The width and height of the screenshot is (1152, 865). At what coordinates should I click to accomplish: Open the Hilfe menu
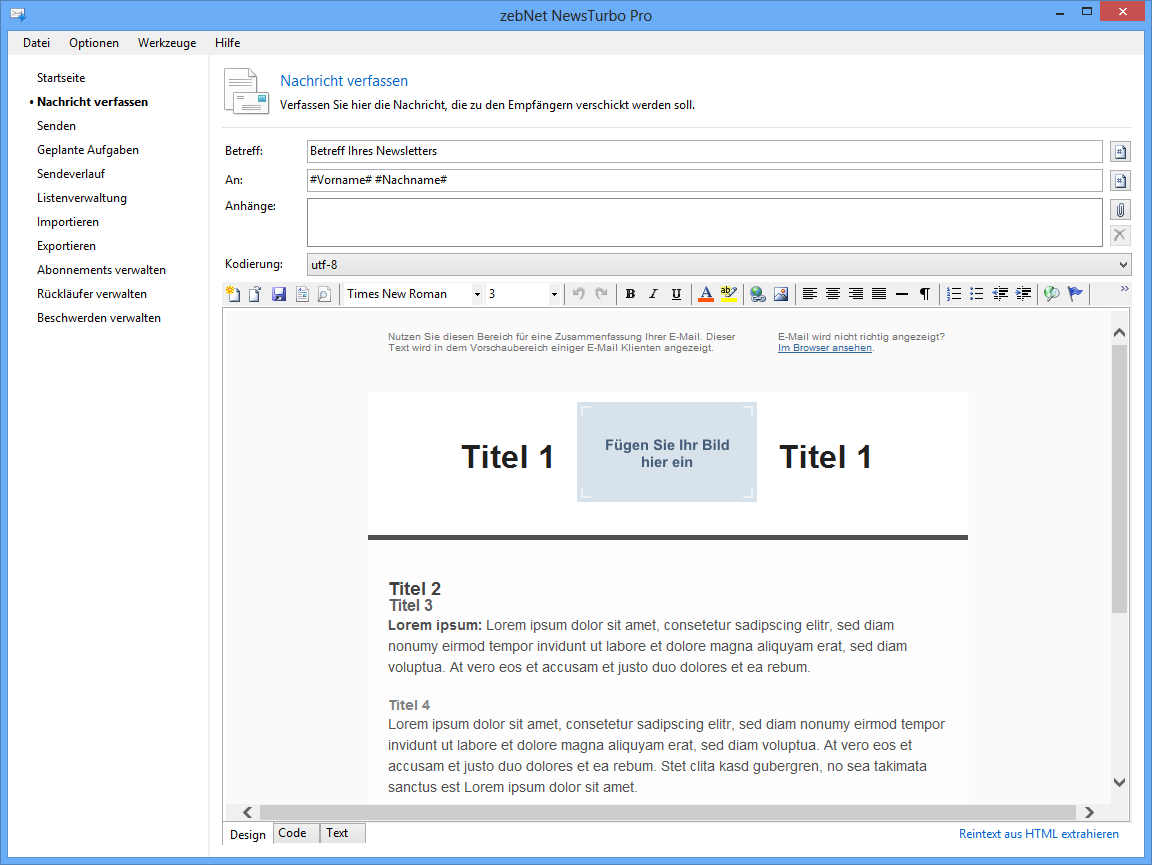(228, 43)
